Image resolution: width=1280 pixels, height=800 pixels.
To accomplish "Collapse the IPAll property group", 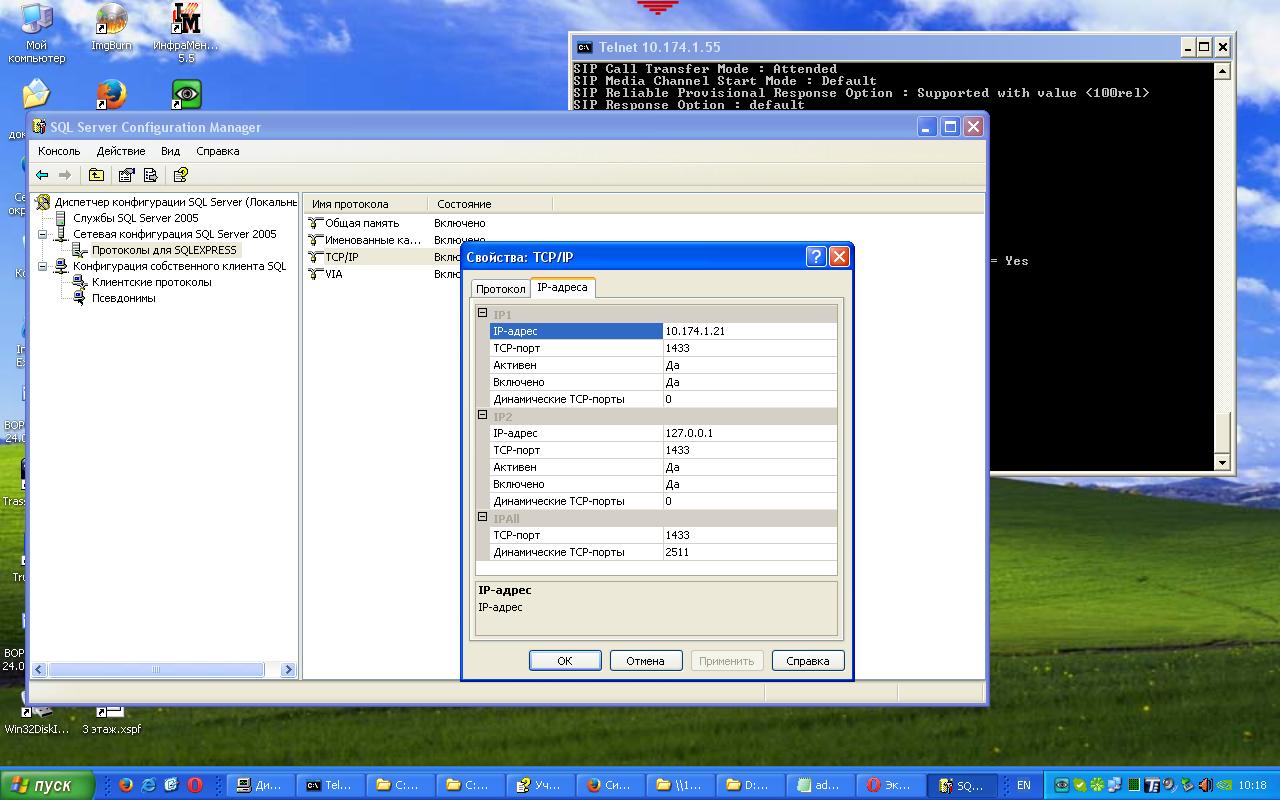I will (x=482, y=517).
